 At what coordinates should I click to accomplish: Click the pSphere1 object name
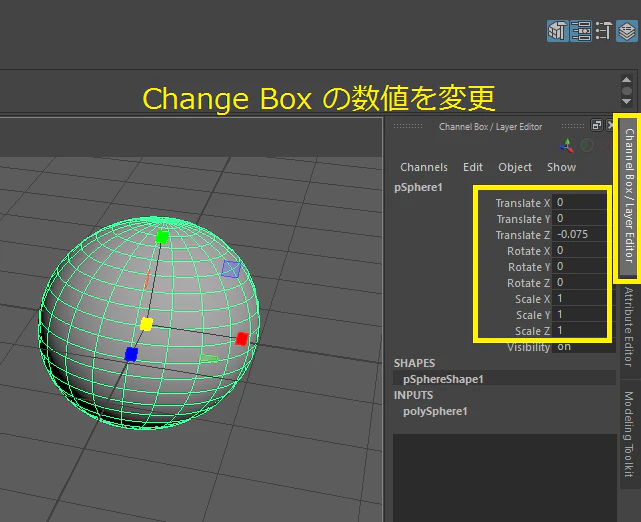coord(418,187)
